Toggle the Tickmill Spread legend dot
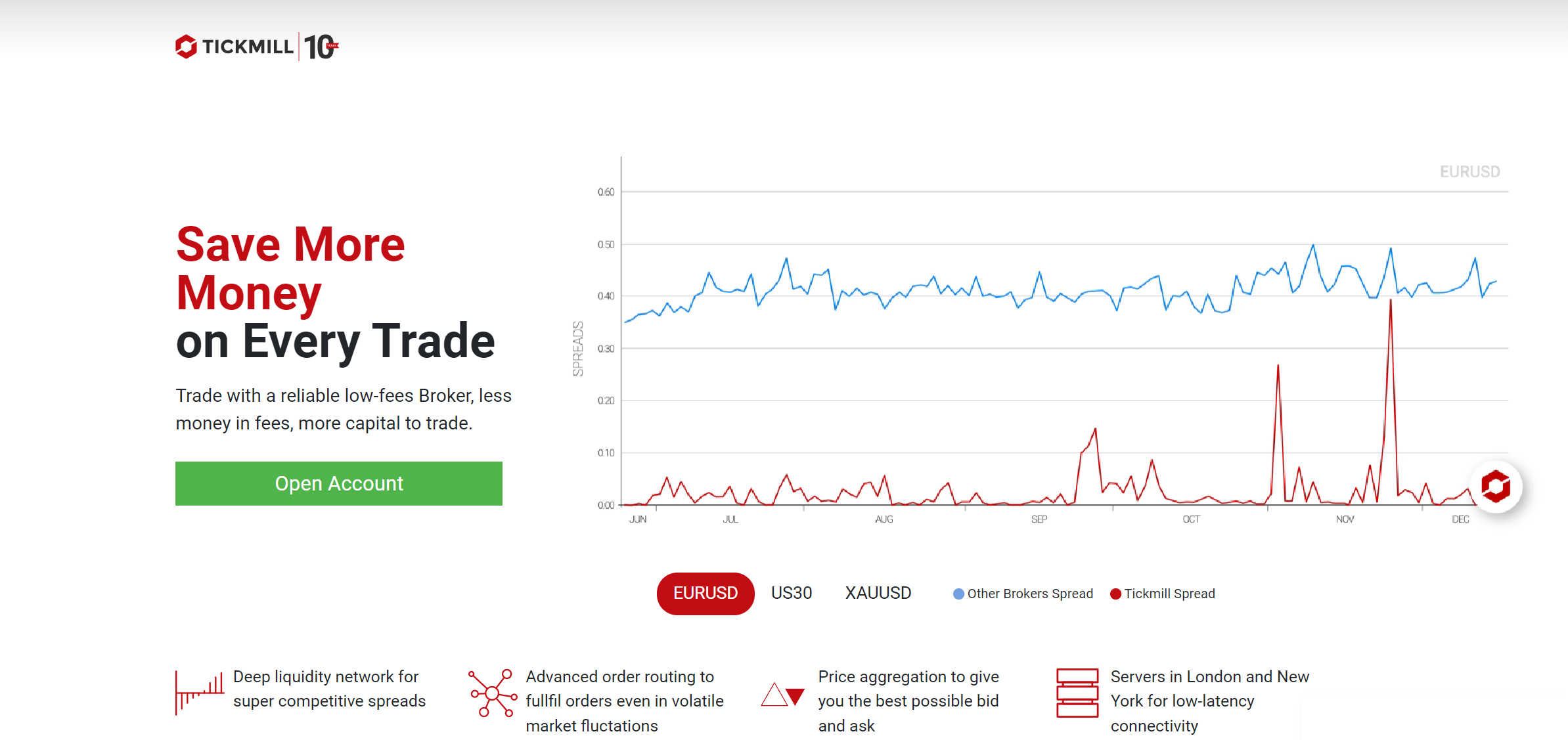1568x740 pixels. tap(1115, 594)
